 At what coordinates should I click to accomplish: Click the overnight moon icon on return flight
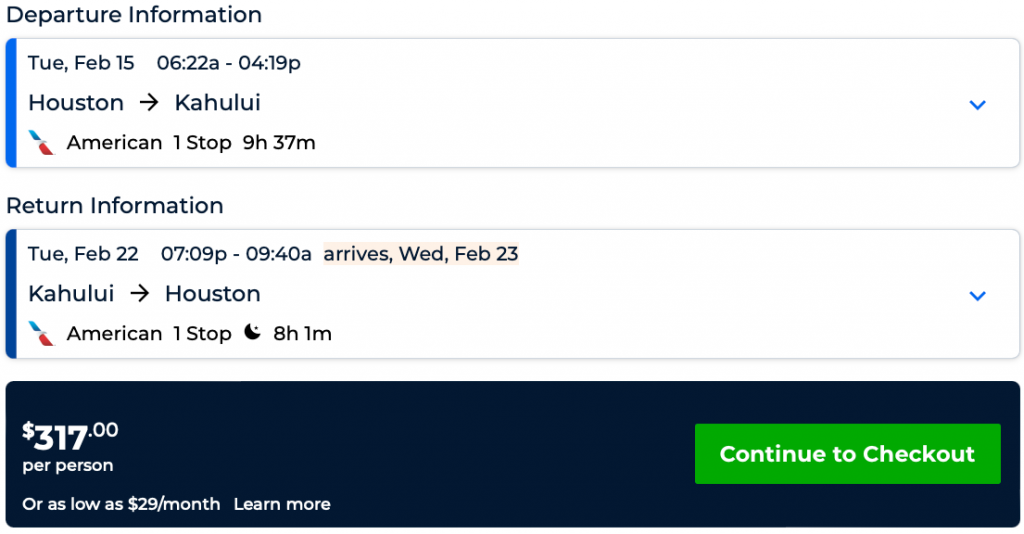click(252, 333)
